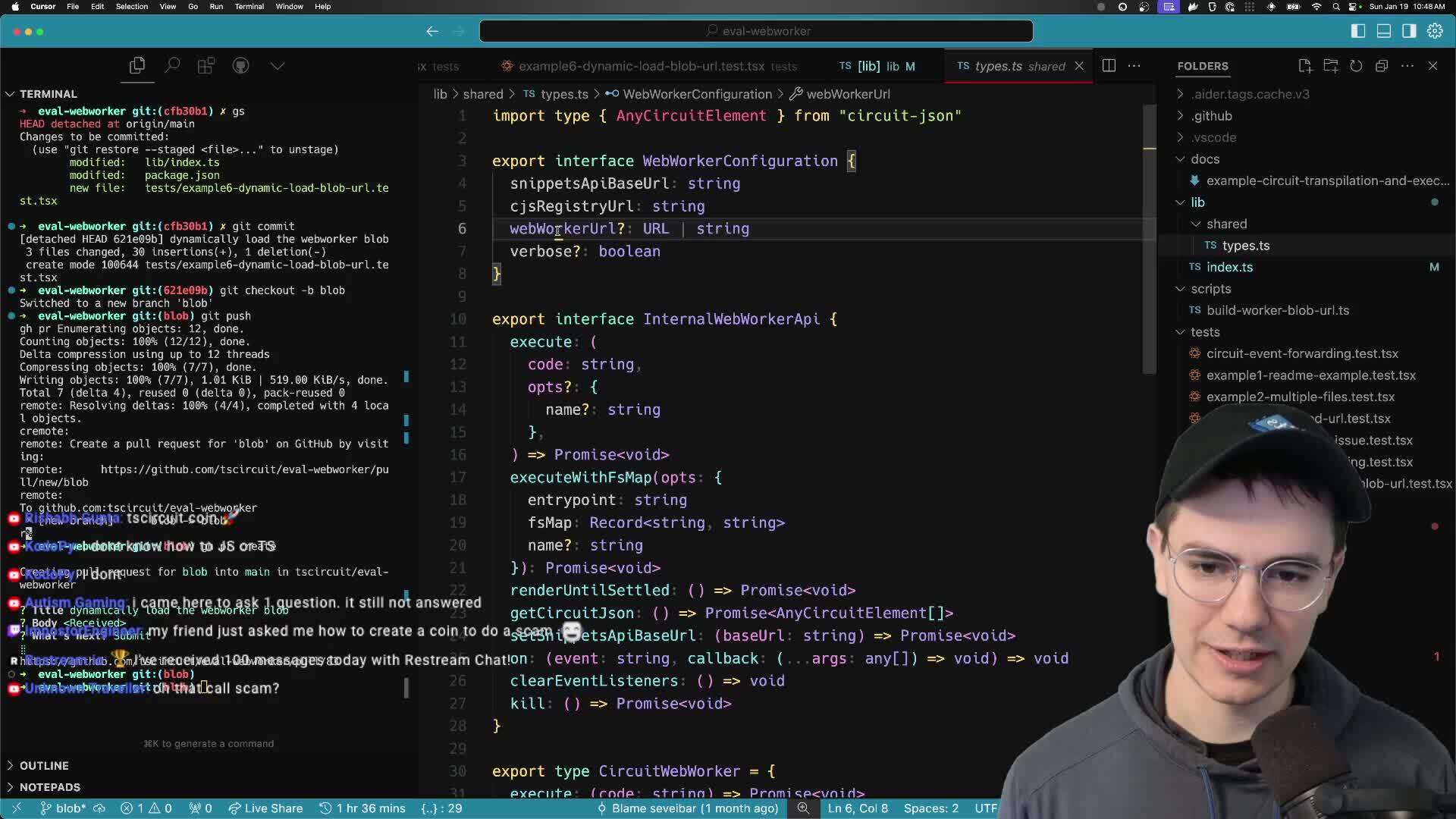Click new folder icon in Folders header
Image resolution: width=1456 pixels, height=819 pixels.
pos(1330,66)
